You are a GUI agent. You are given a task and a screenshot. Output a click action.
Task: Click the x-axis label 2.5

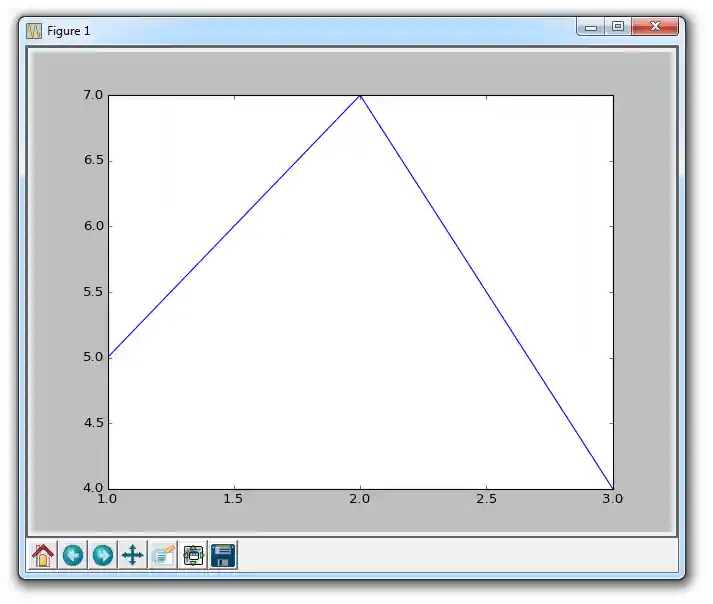[486, 499]
